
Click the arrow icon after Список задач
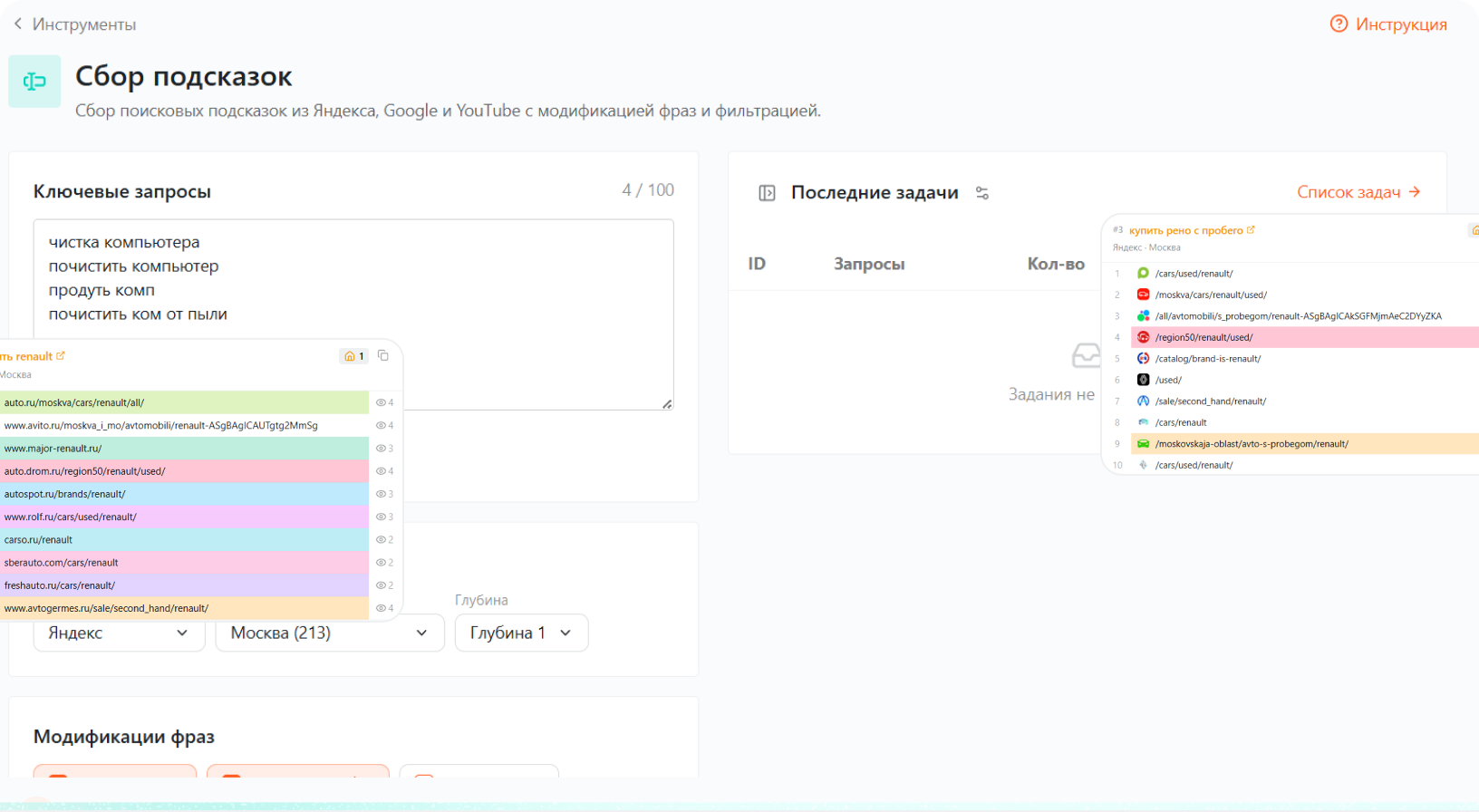pyautogui.click(x=1415, y=192)
